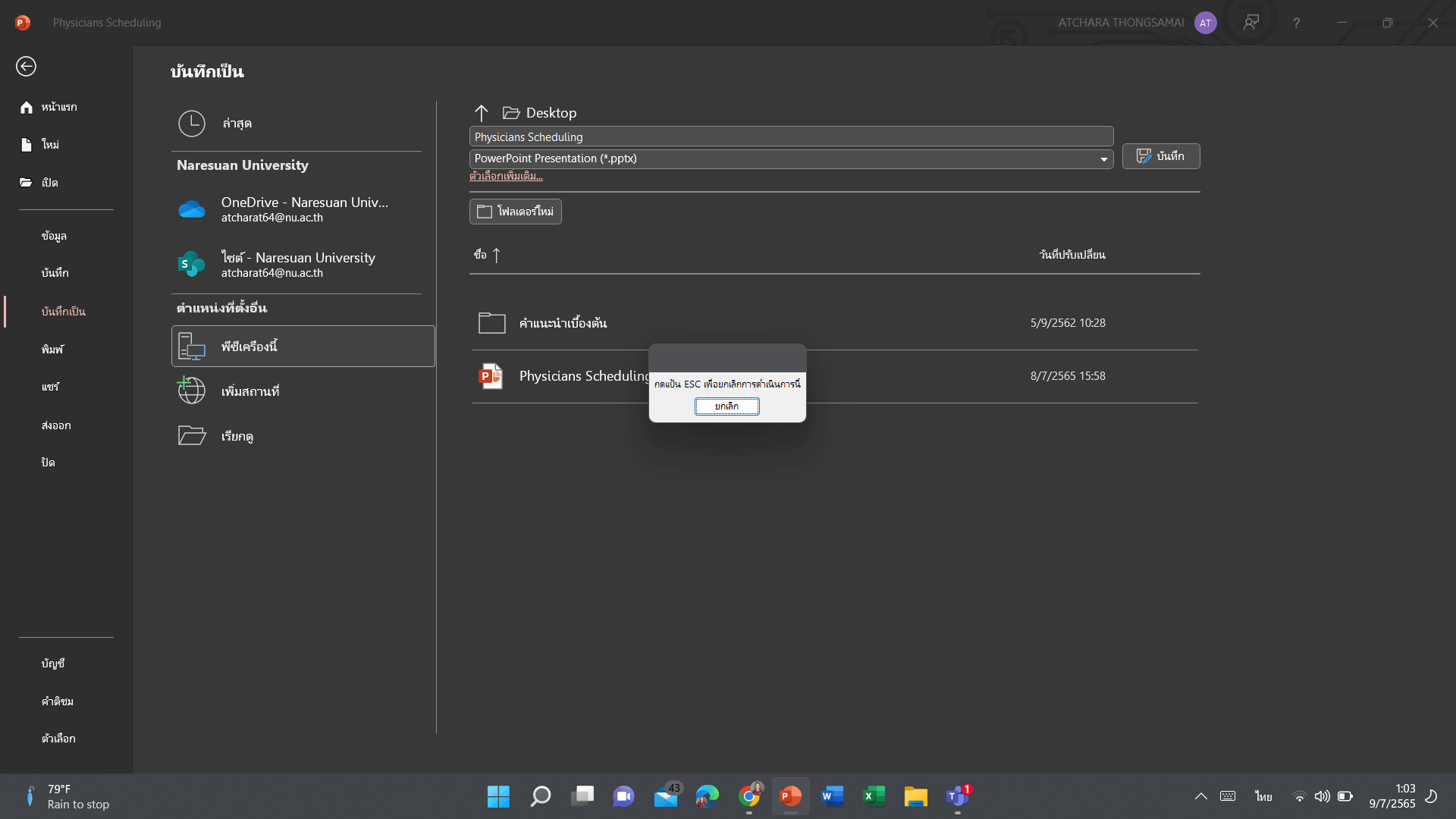
Task: Click เรียกดู browse folder option
Action: 237,436
